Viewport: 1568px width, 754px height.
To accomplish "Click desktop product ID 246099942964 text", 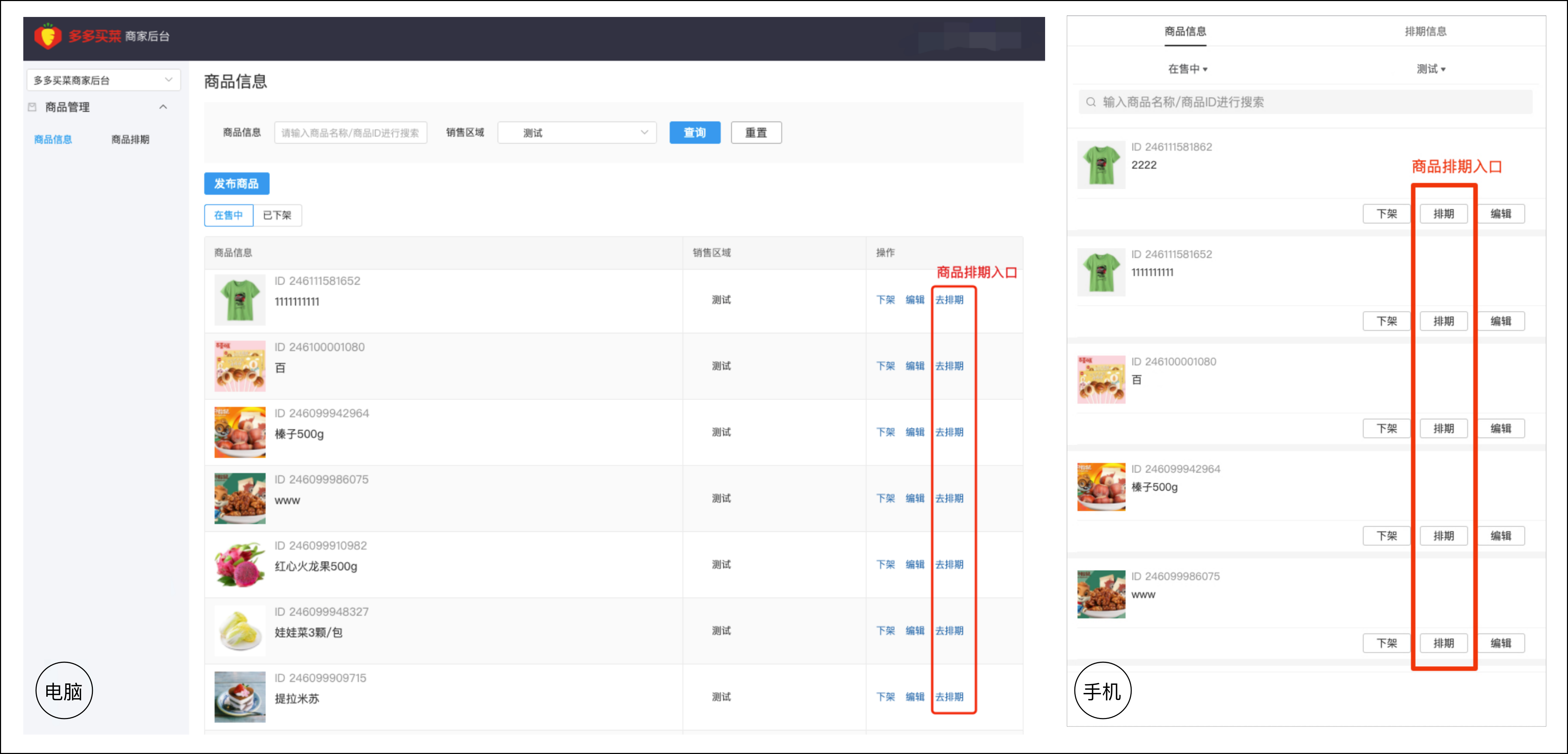I will click(x=321, y=414).
